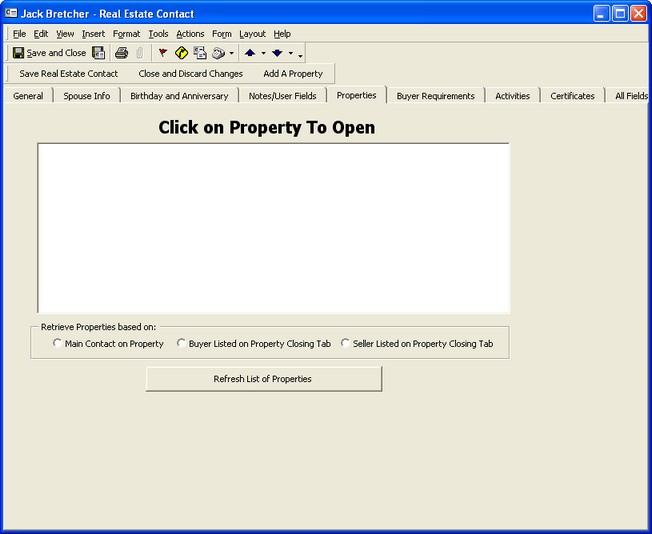Close the Real Estate Contact window
This screenshot has height=534, width=652.
point(639,14)
